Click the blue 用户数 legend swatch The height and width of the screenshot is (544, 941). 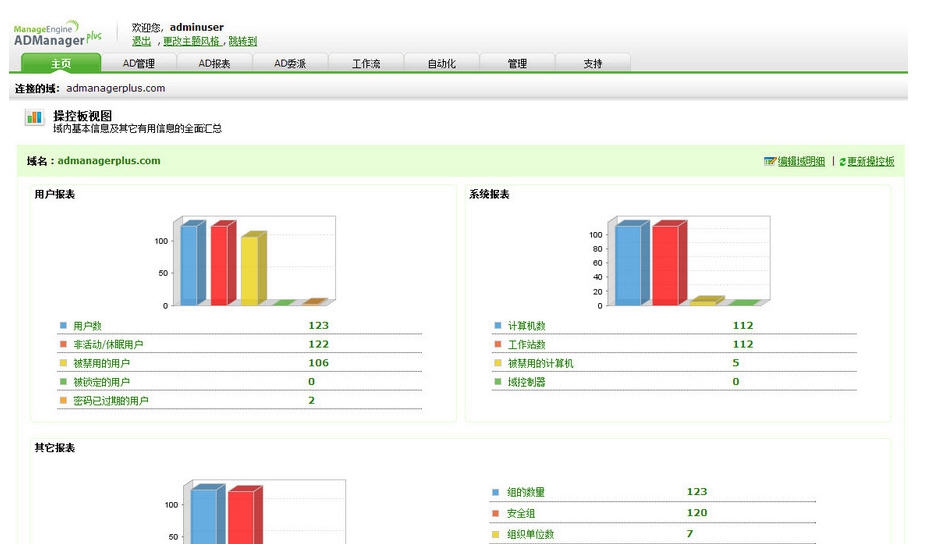click(63, 325)
